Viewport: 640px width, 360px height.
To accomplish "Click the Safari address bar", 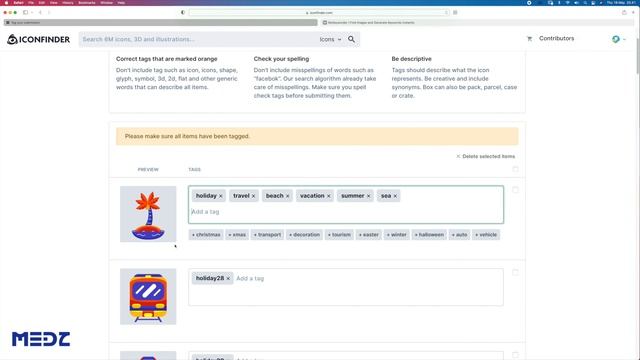I will (319, 12).
